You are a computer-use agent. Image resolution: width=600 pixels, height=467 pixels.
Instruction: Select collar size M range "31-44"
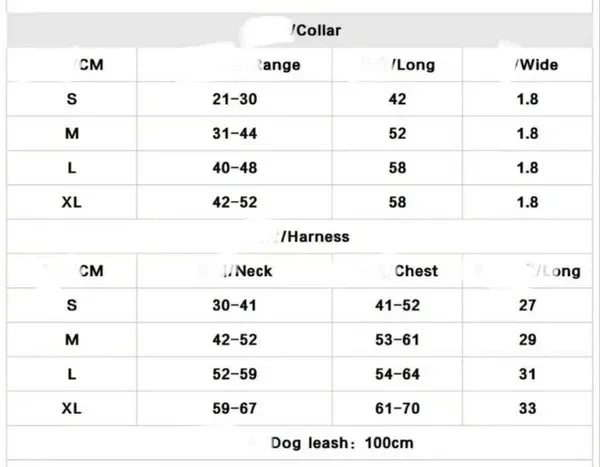click(235, 134)
